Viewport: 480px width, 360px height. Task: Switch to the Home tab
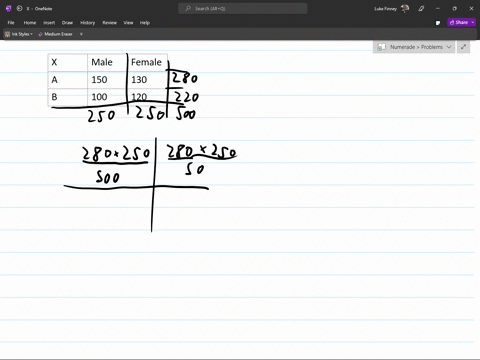[x=30, y=23]
